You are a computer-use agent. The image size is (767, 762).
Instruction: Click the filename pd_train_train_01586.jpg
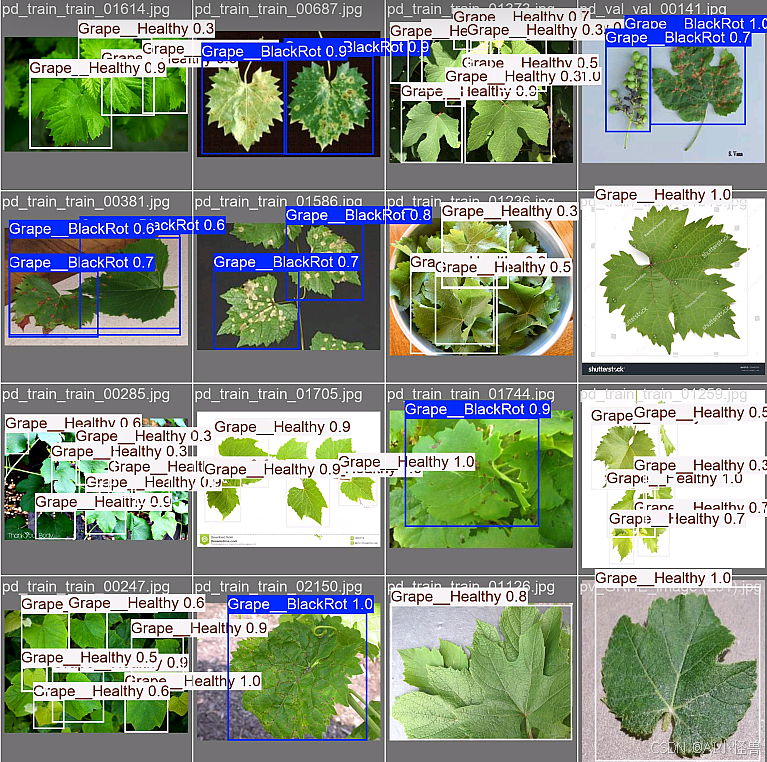[x=278, y=202]
